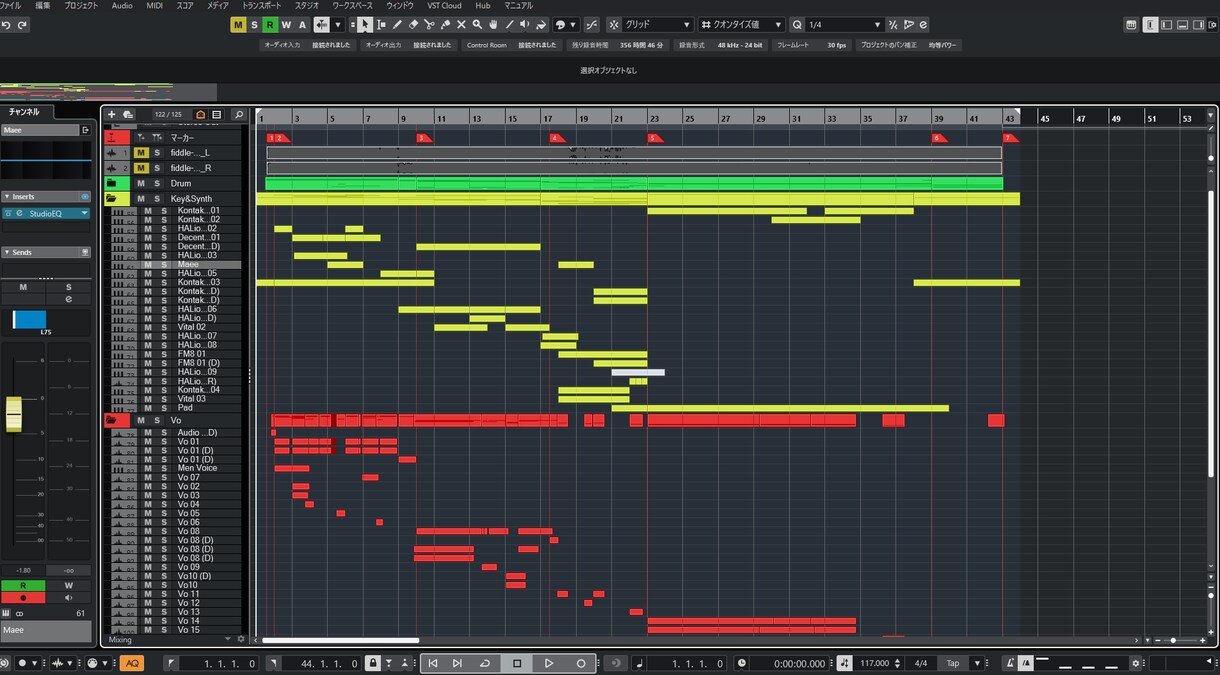The height and width of the screenshot is (675, 1220).
Task: Click marker 5 on the marker track
Action: click(x=655, y=138)
